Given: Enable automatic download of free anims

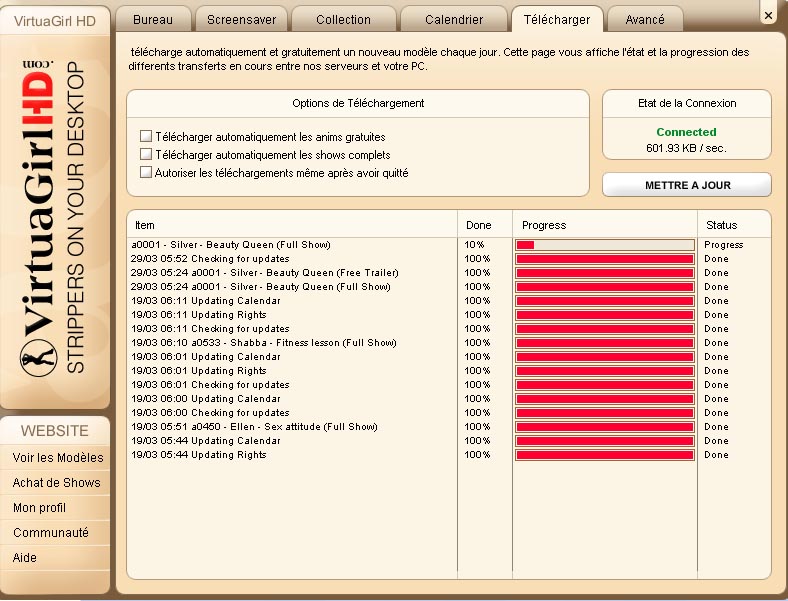Looking at the screenshot, I should pos(146,136).
